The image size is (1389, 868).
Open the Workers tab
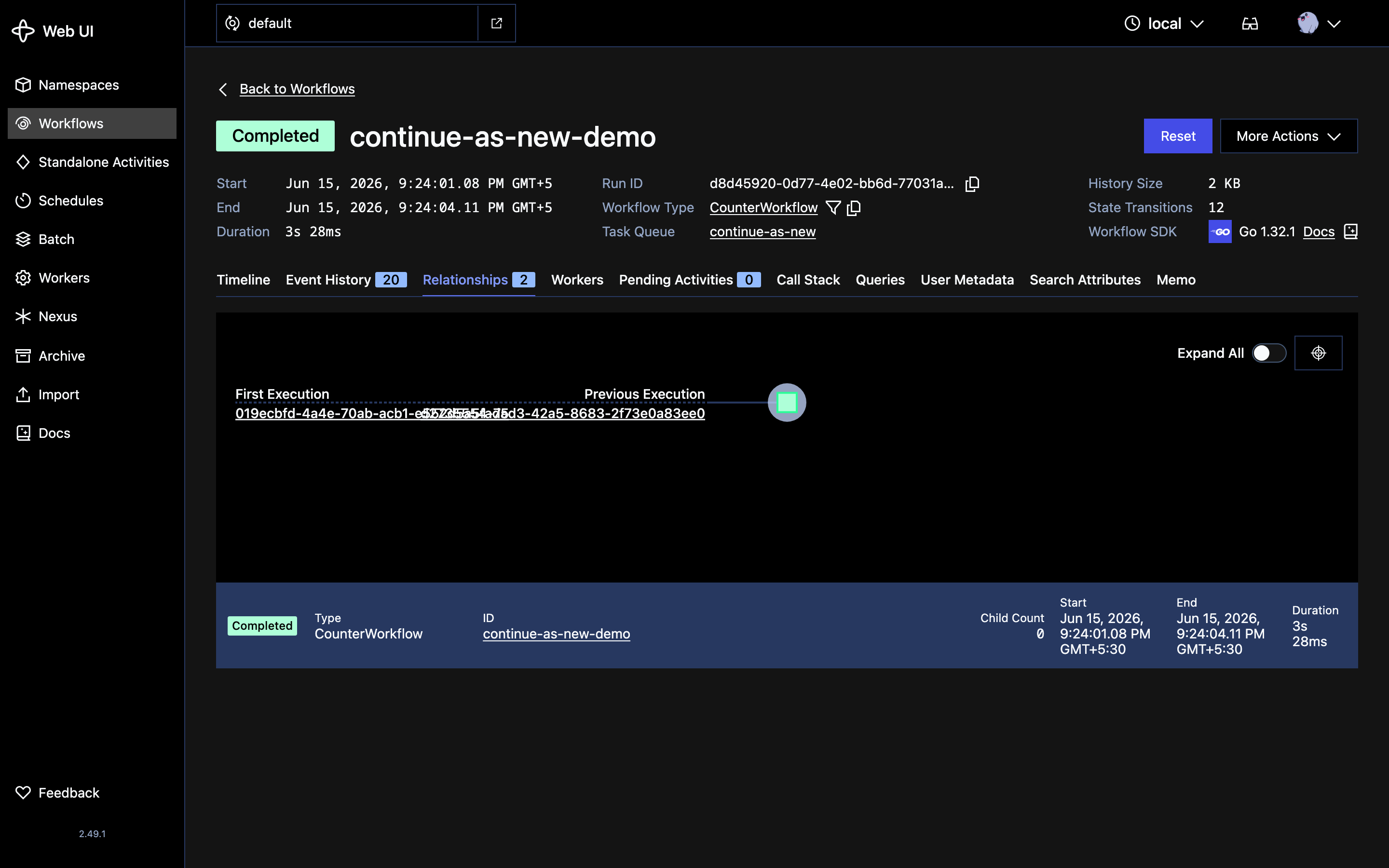click(x=577, y=280)
